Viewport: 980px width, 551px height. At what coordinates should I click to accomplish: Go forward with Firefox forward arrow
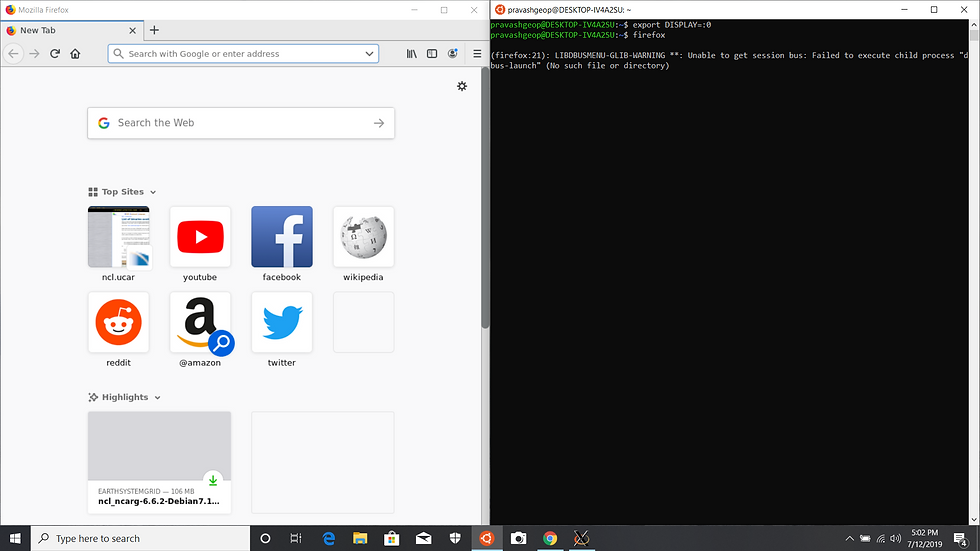[x=34, y=54]
